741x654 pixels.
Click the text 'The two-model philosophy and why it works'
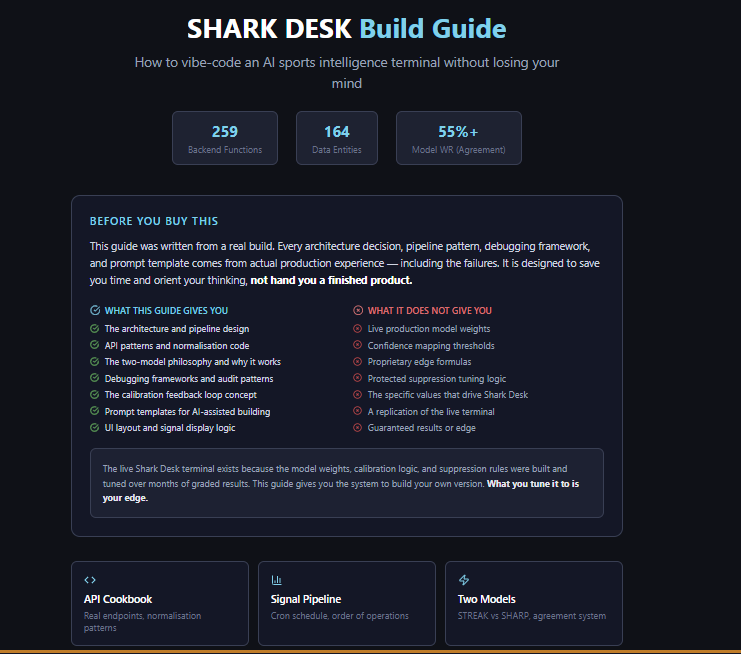point(193,361)
